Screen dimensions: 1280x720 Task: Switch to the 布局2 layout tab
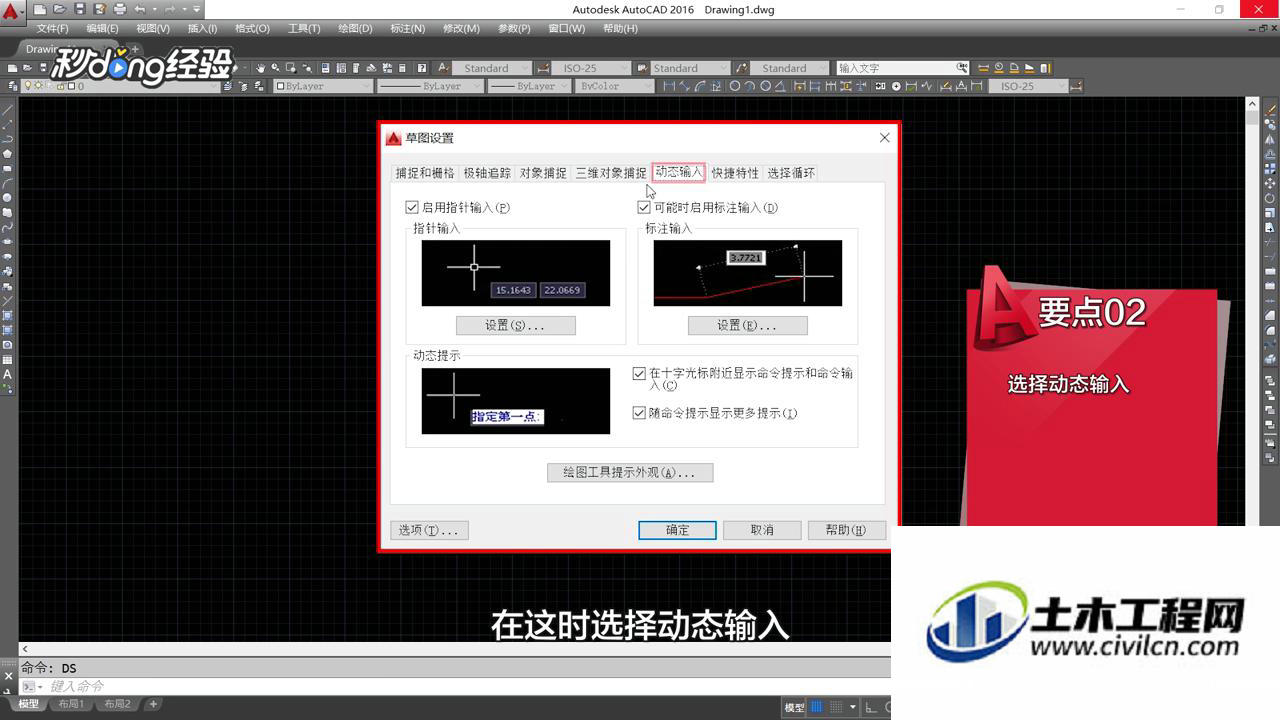click(117, 704)
